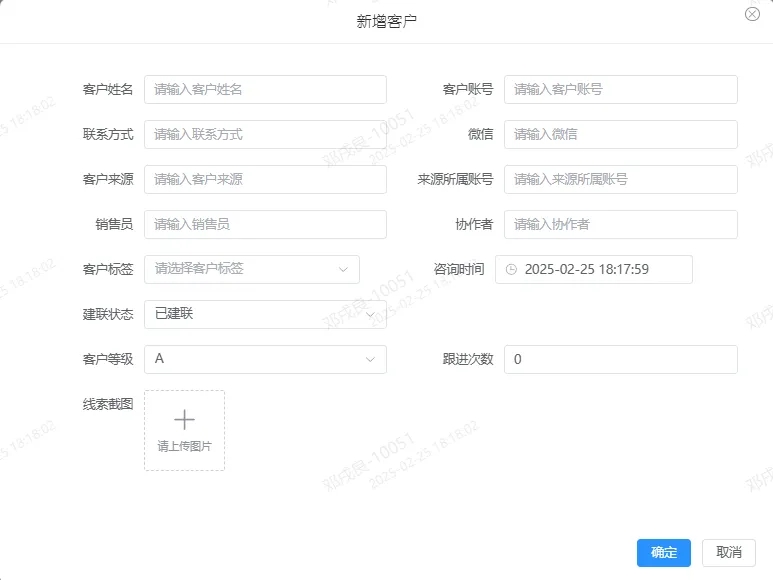The height and width of the screenshot is (580, 773).
Task: Click the 建联状态 label
Action: coord(108,314)
